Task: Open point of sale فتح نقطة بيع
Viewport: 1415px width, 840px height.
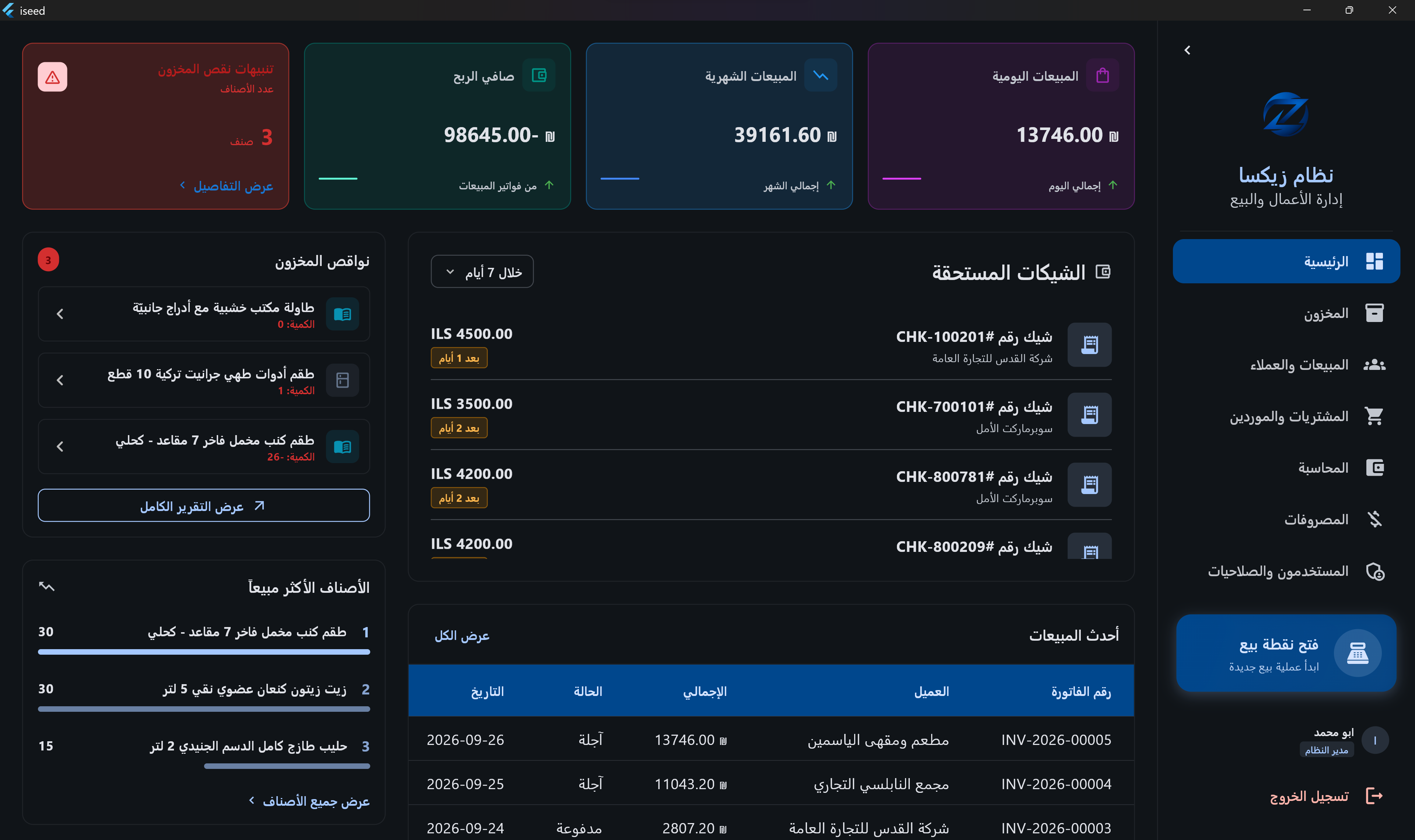Action: click(1286, 652)
